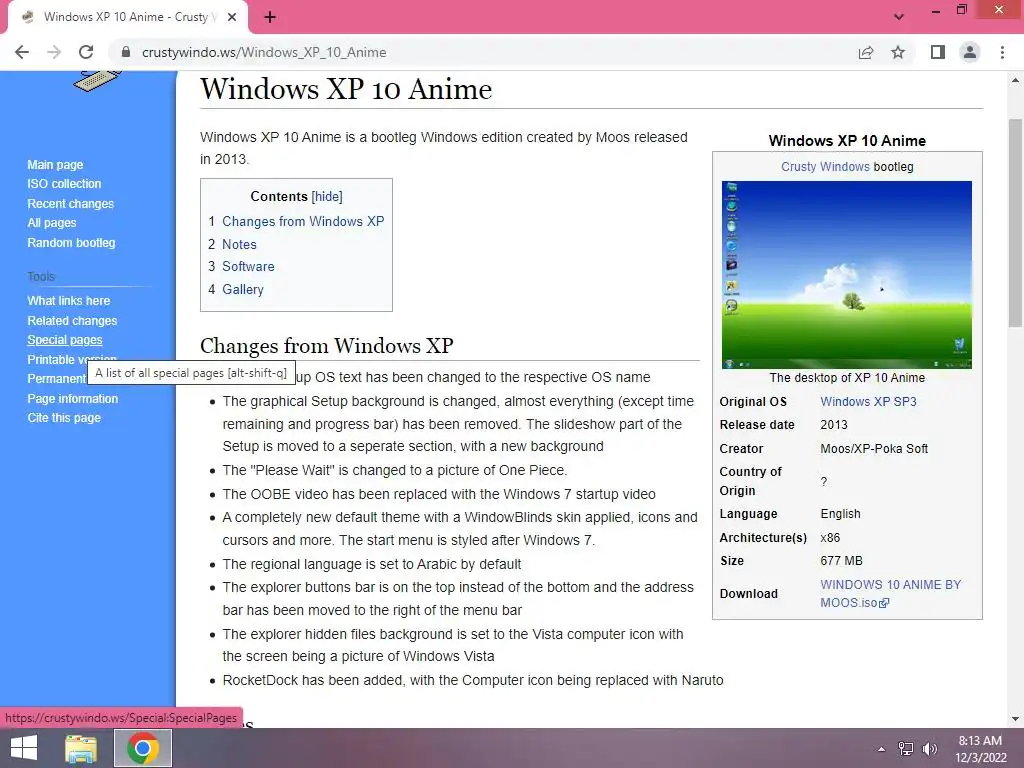Click Cite this page

point(64,417)
